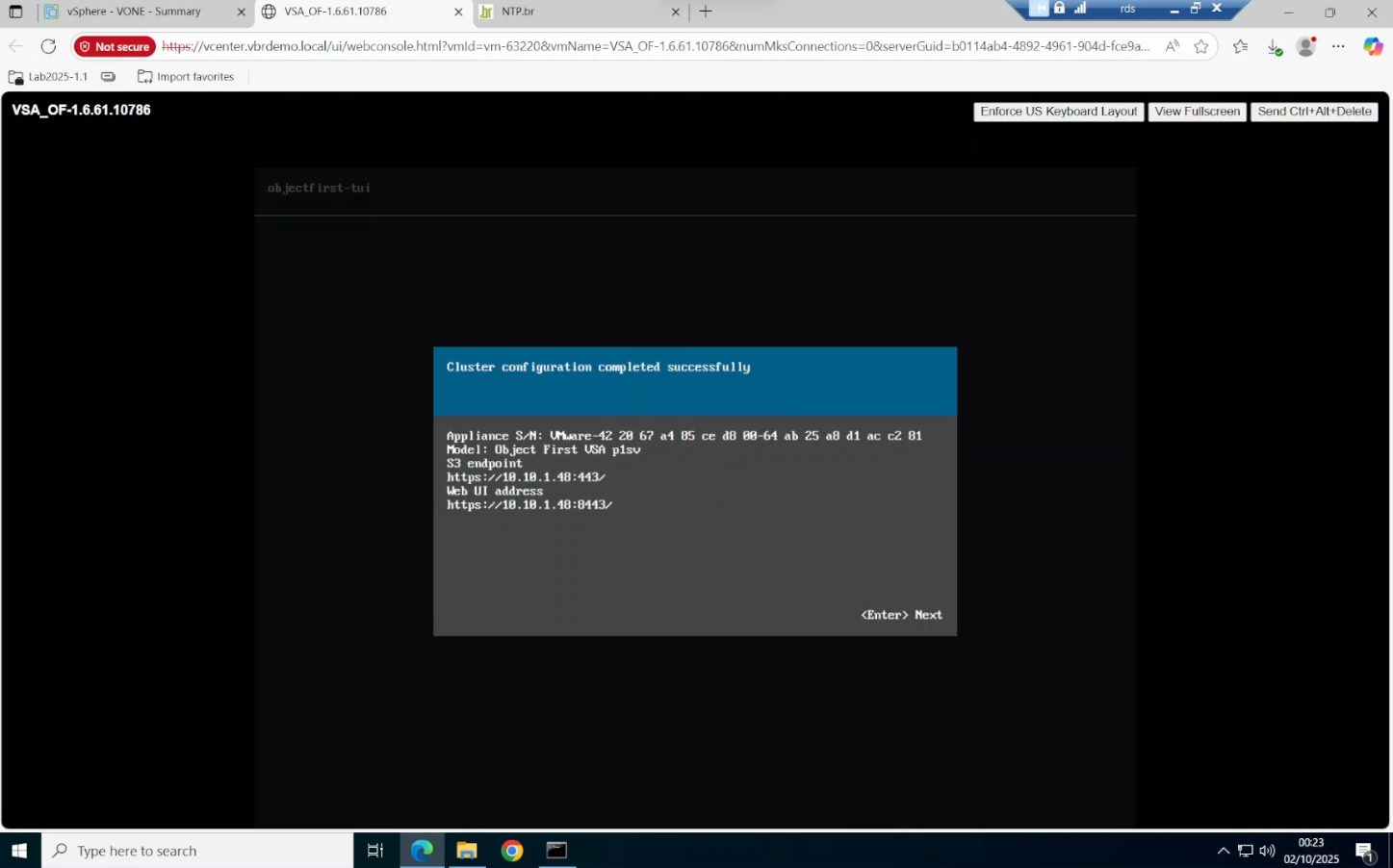Refresh the web console page

click(x=48, y=46)
